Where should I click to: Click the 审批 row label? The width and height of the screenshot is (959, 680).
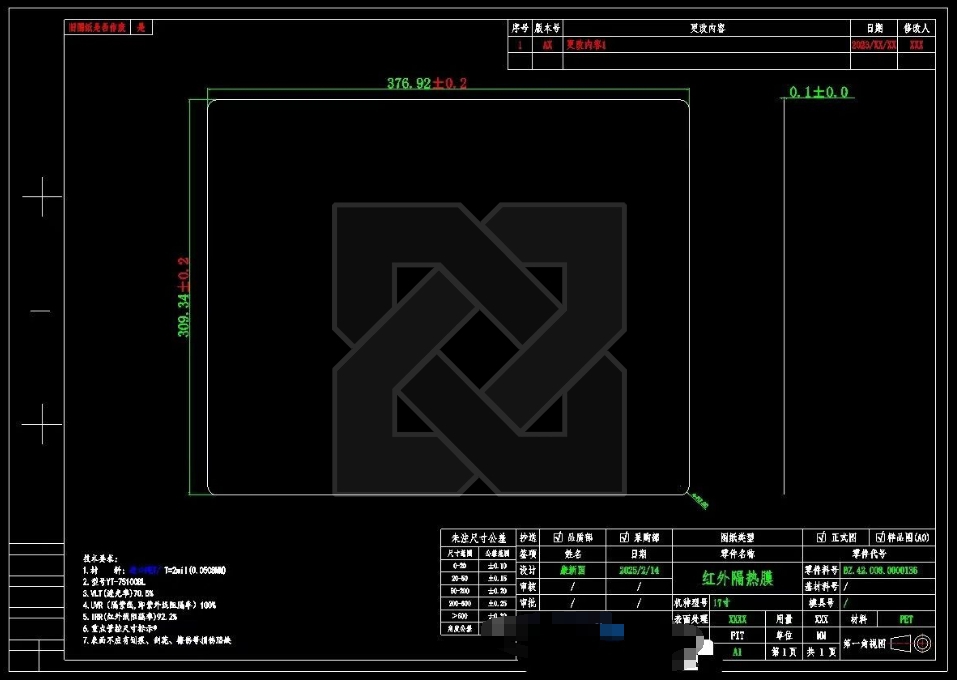[528, 602]
